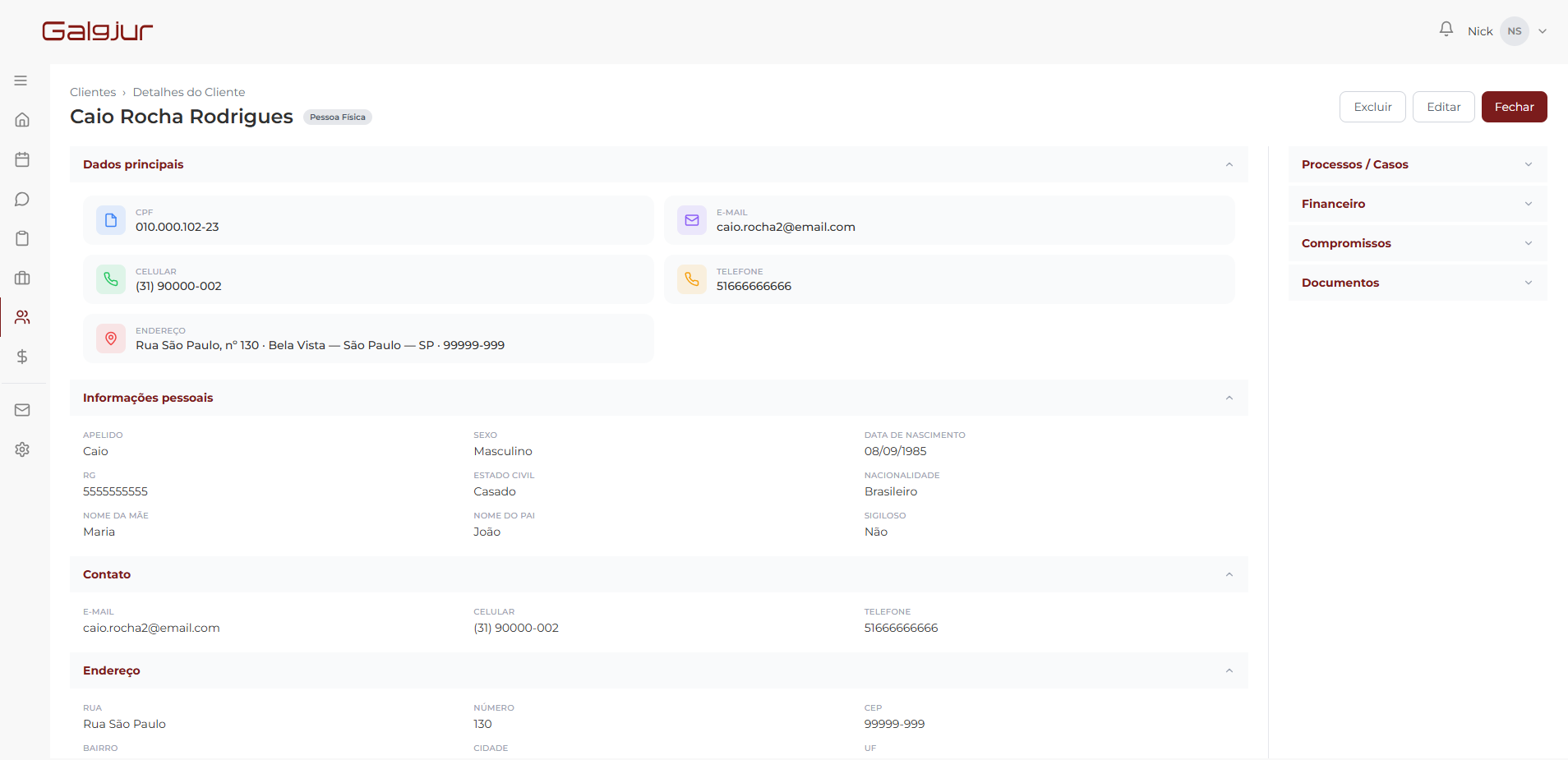The width and height of the screenshot is (1568, 760).
Task: Open the hamburger menu icon
Action: (x=21, y=81)
